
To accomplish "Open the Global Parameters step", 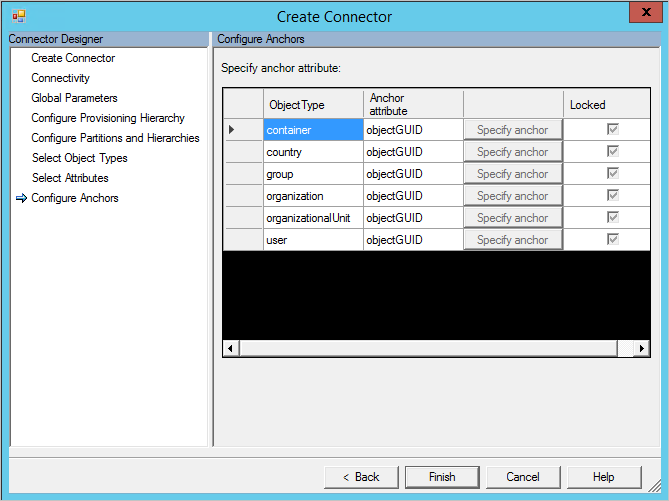I will click(x=74, y=98).
